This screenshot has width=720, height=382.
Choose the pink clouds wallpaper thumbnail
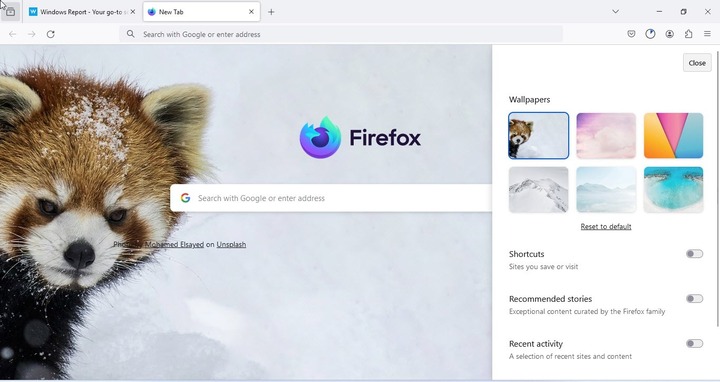(606, 136)
